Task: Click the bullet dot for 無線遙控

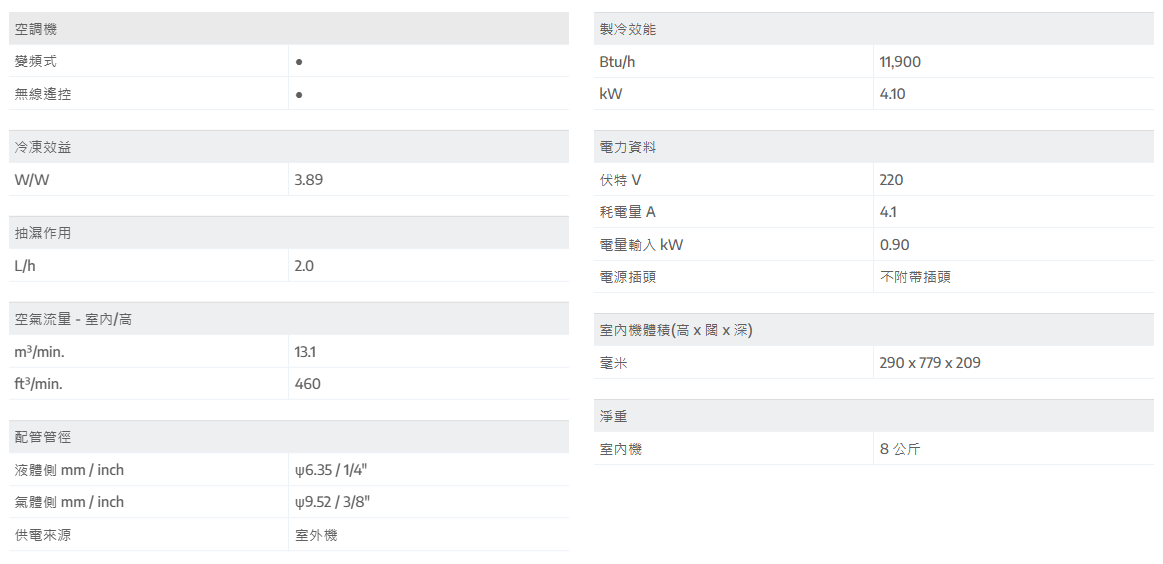Action: (x=299, y=94)
